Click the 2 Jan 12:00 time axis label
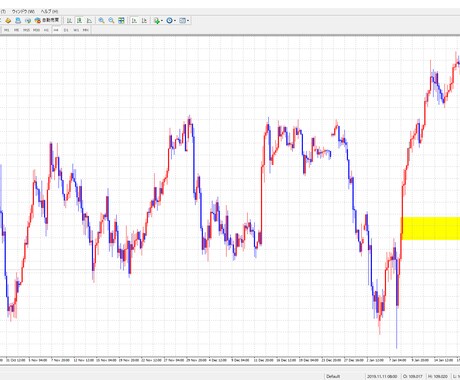The height and width of the screenshot is (380, 460). pos(375,360)
